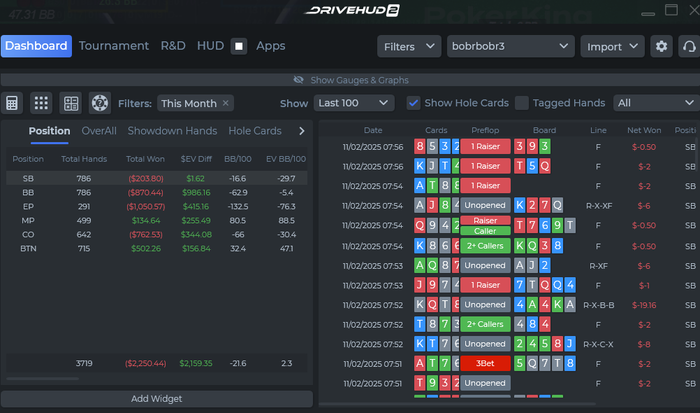Click the crossed-eye Show Gauges icon
Image resolution: width=700 pixels, height=413 pixels.
pos(298,80)
